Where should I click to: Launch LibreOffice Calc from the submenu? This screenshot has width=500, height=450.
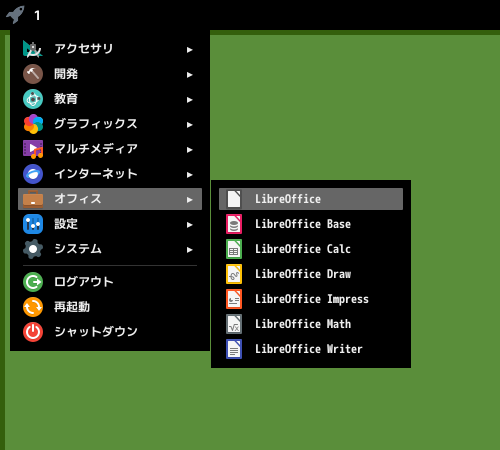311,249
